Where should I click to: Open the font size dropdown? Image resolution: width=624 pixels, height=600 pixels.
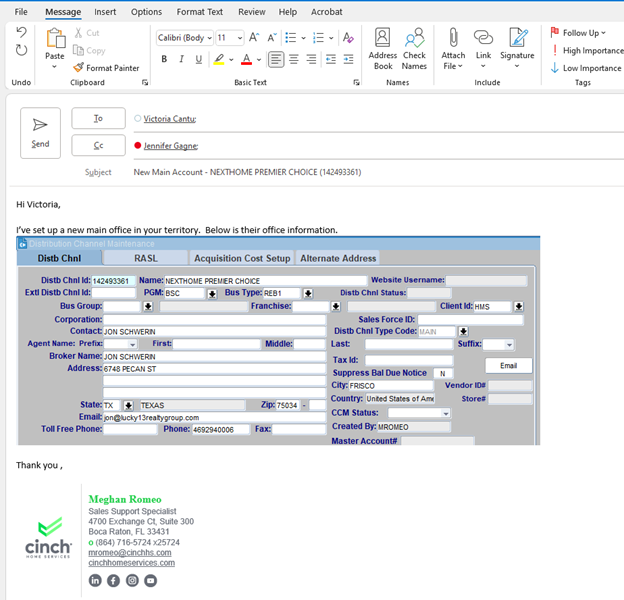(240, 38)
